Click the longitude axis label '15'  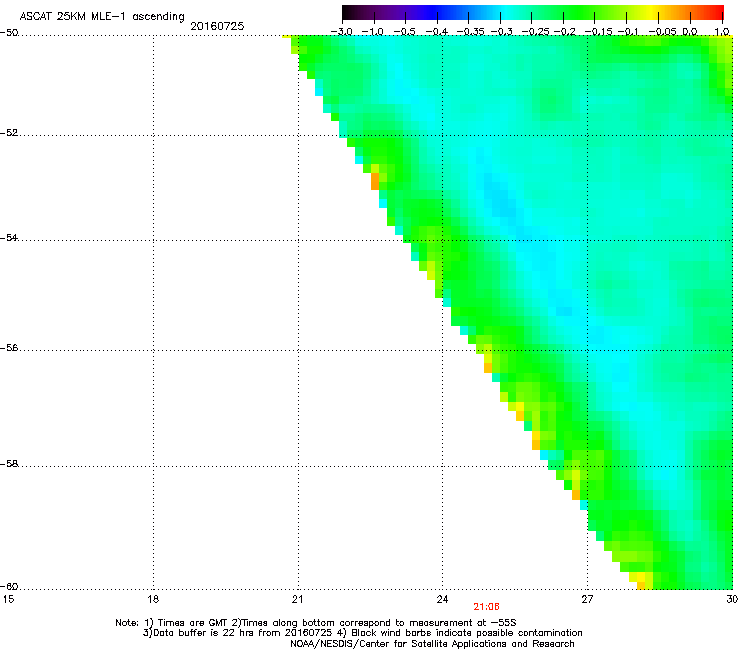(8, 599)
